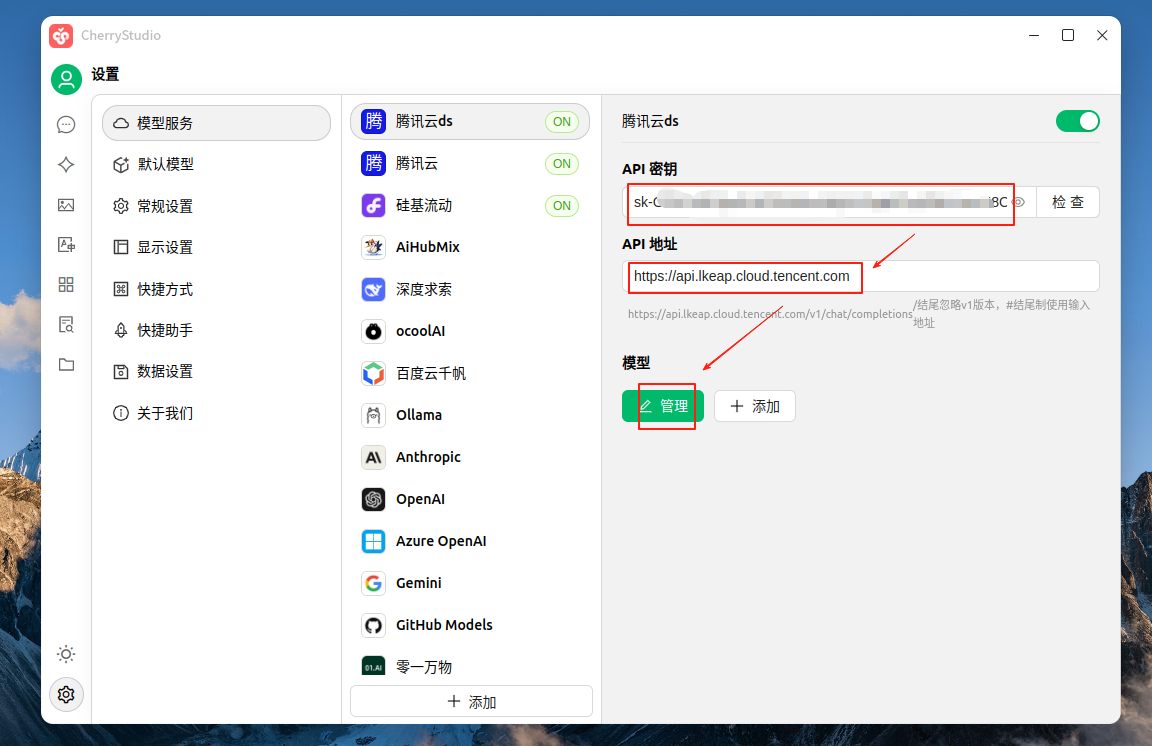Screen dimensions: 1152x746
Task: Open Settings via gear icon
Action: (66, 694)
